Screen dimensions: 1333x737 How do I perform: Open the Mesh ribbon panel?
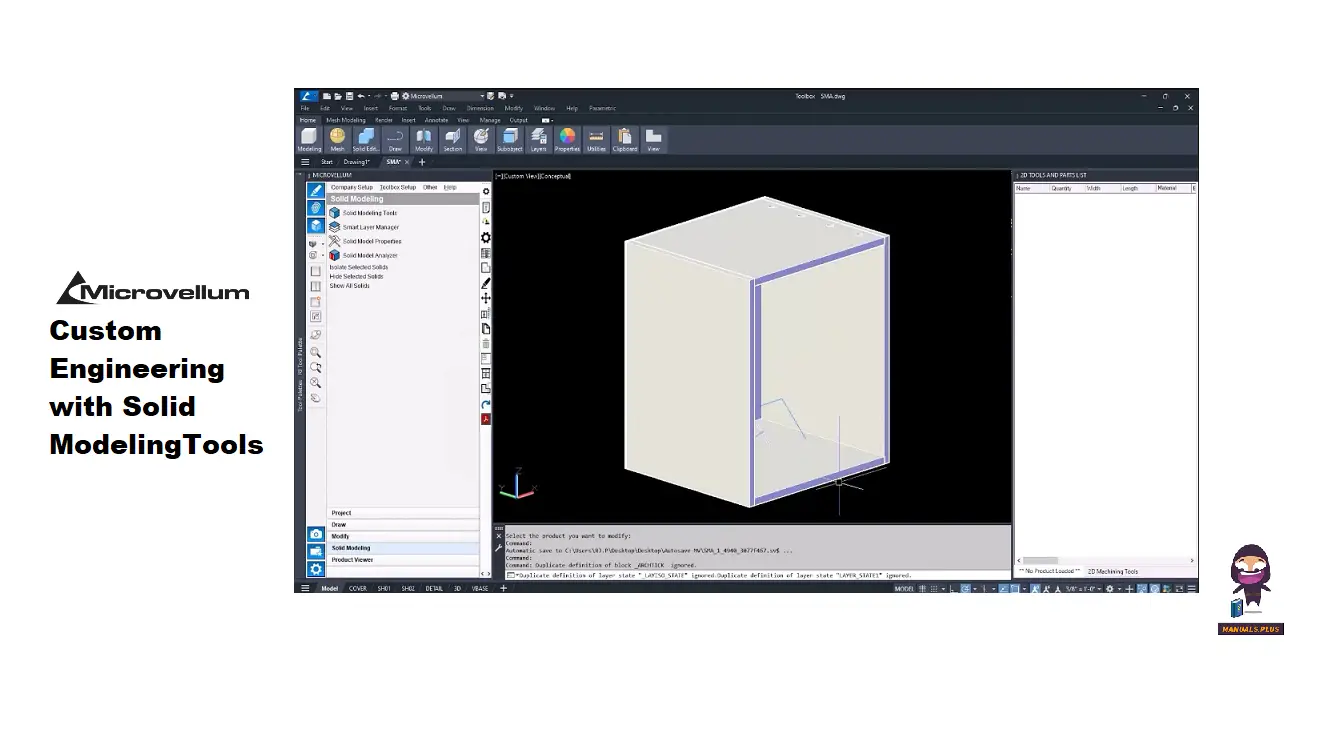tap(337, 140)
